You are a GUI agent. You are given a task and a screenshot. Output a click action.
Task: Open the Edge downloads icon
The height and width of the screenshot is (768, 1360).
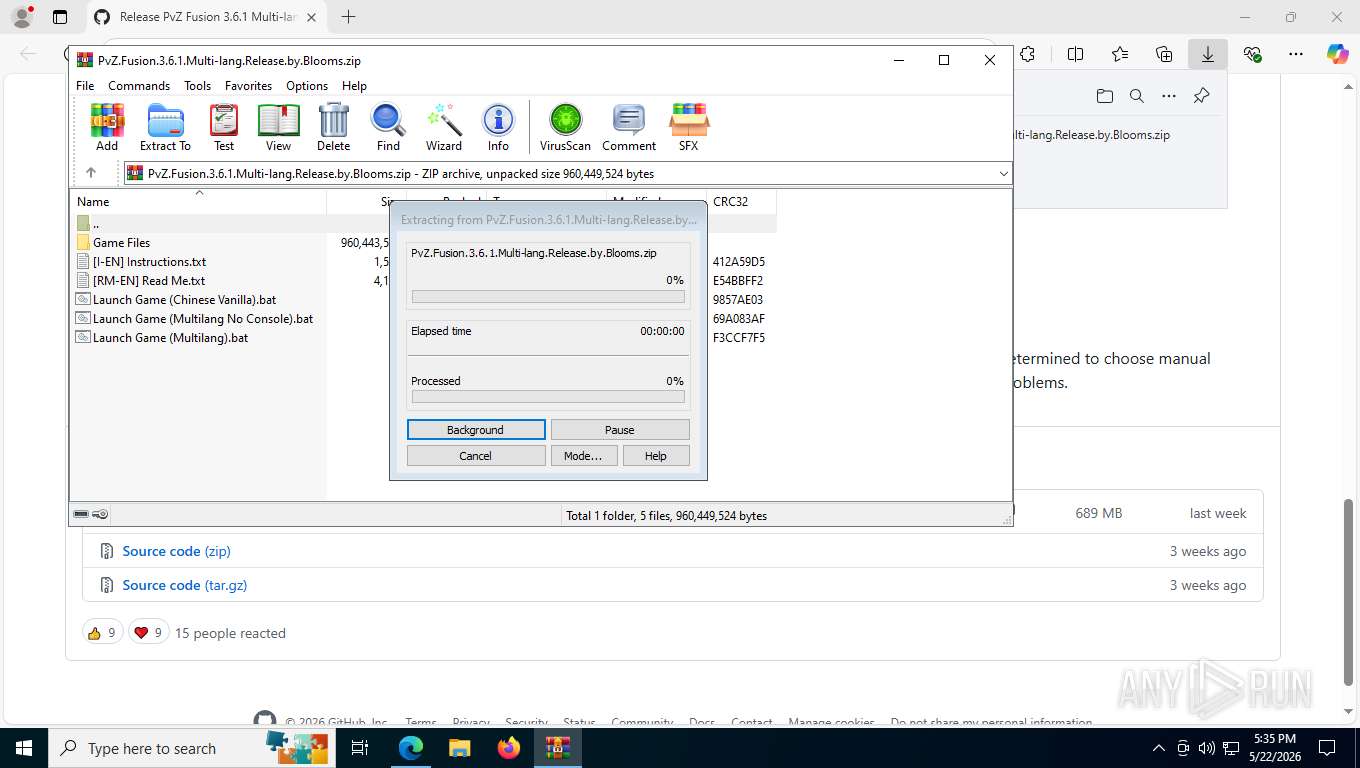[1207, 55]
